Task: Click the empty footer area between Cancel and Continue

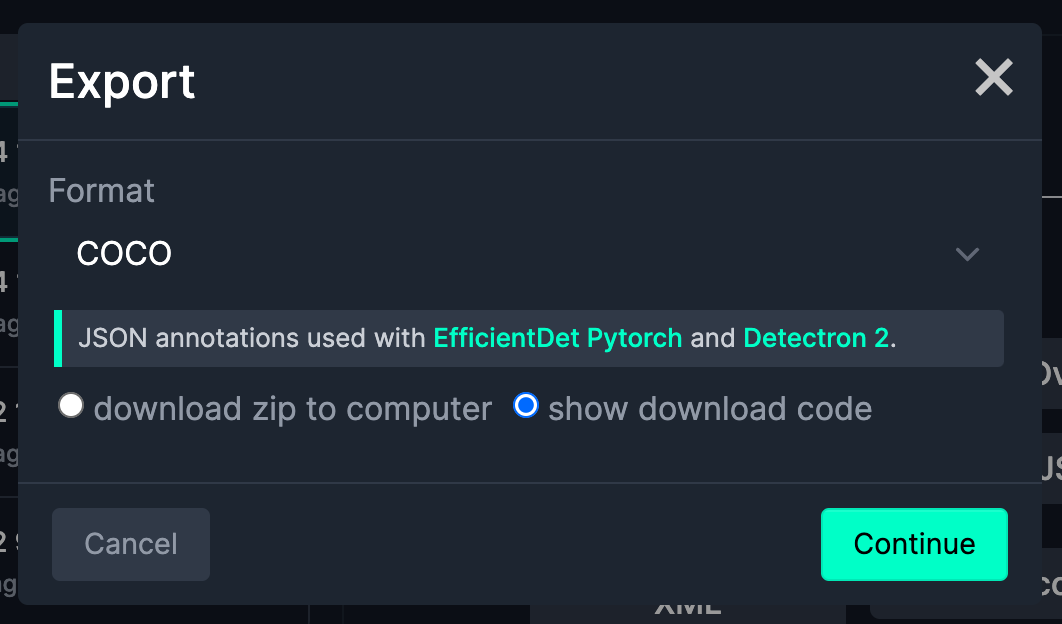Action: (x=515, y=544)
